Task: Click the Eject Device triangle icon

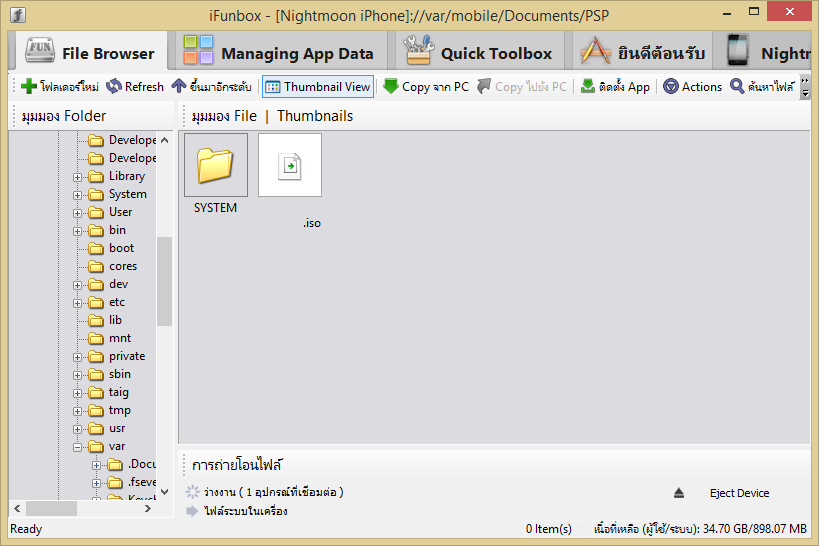Action: click(678, 493)
